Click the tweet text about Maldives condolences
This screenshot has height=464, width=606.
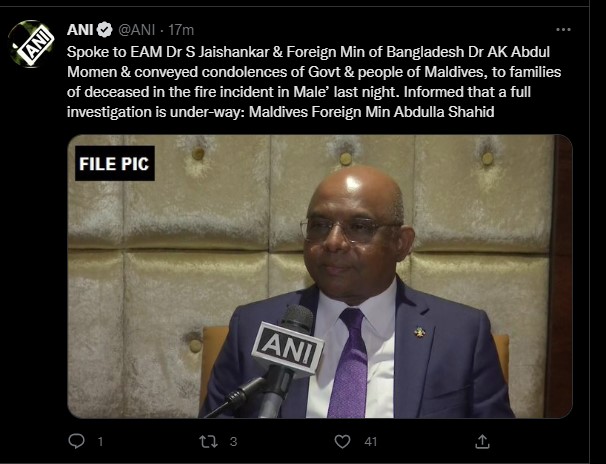[x=314, y=82]
